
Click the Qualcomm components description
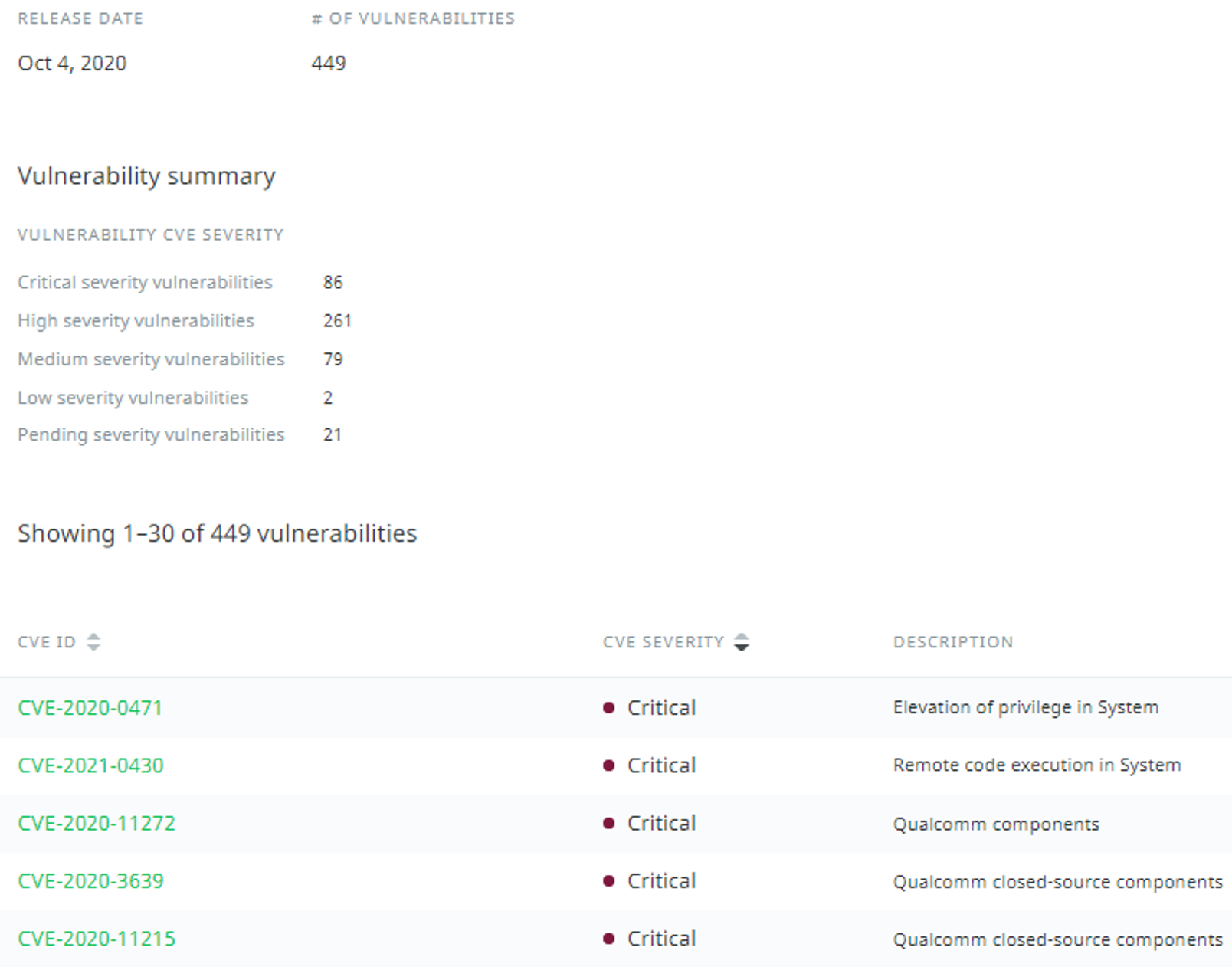[x=996, y=824]
